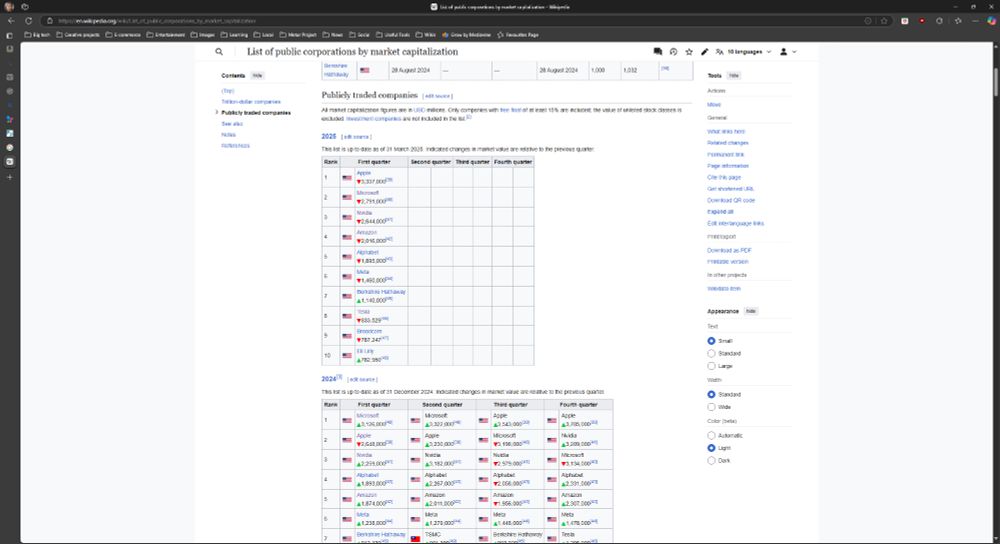Click Cite this page link
The height and width of the screenshot is (544, 1000).
tap(724, 177)
